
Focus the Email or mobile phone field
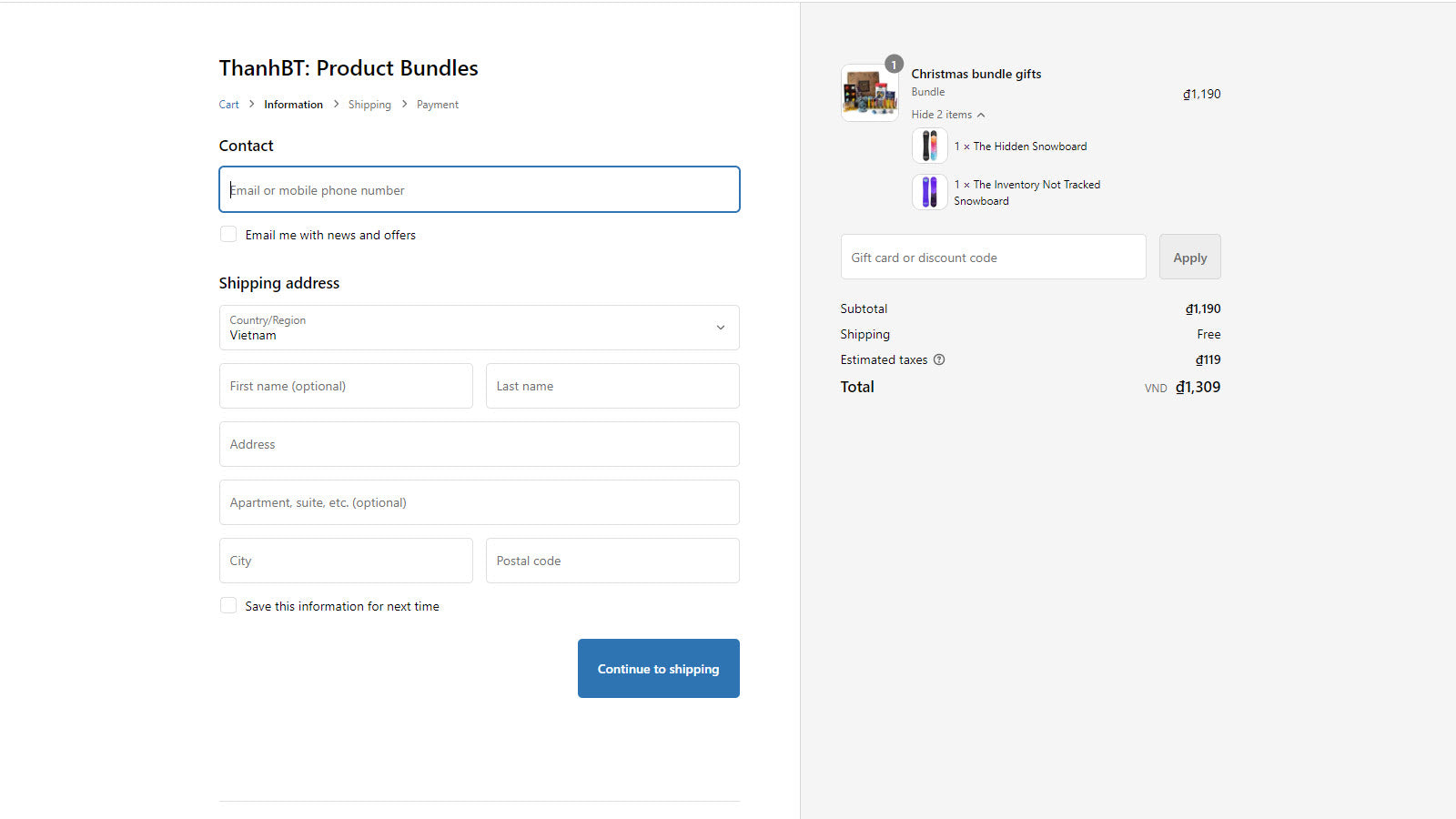coord(479,190)
